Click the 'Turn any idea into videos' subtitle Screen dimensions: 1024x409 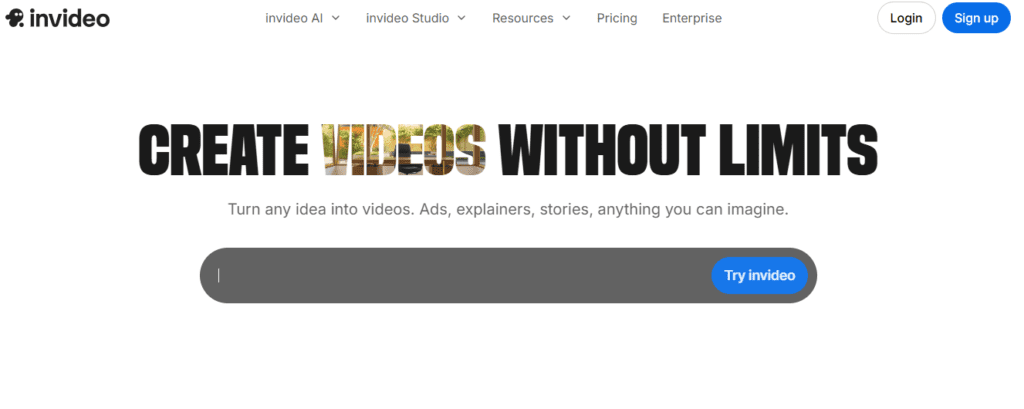tap(508, 210)
